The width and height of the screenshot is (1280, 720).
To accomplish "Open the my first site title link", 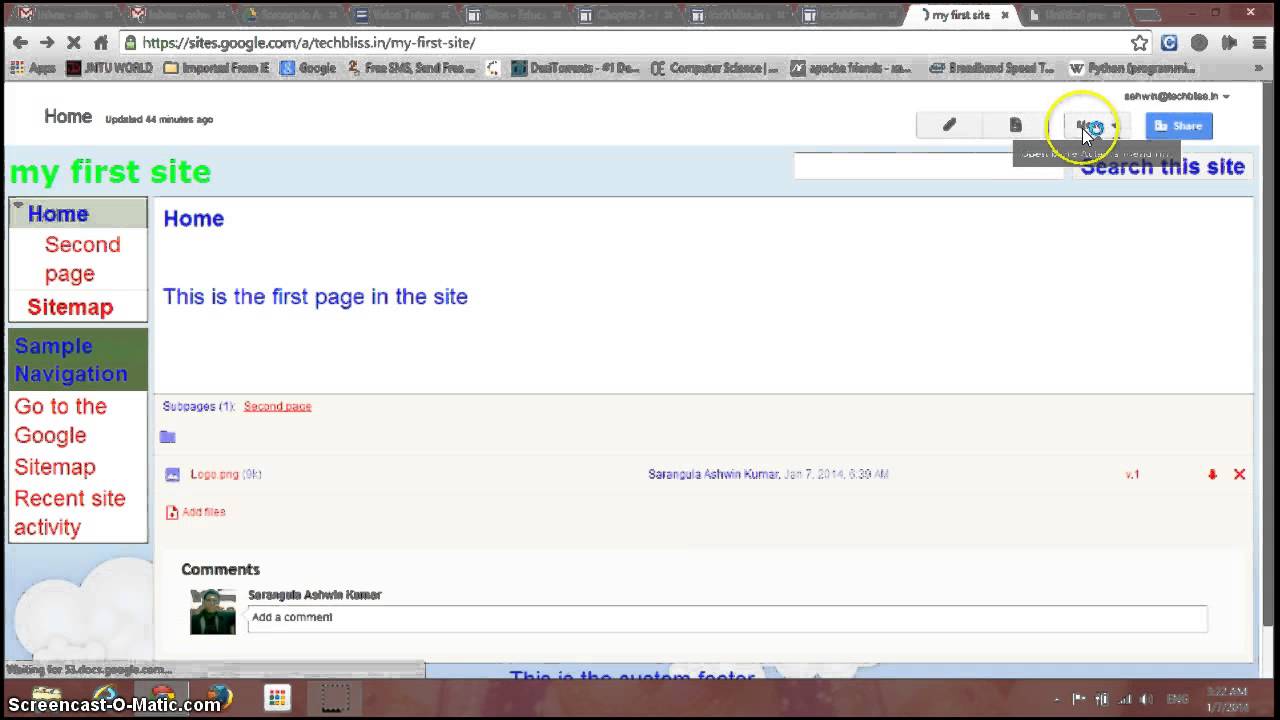I will tap(110, 171).
